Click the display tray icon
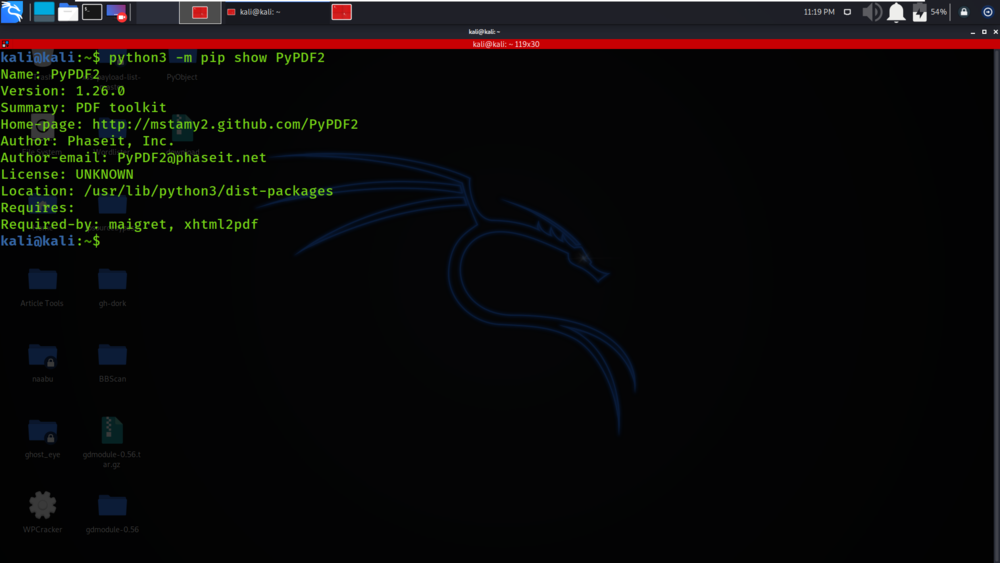Screen dimensions: 1000x563 847,11
